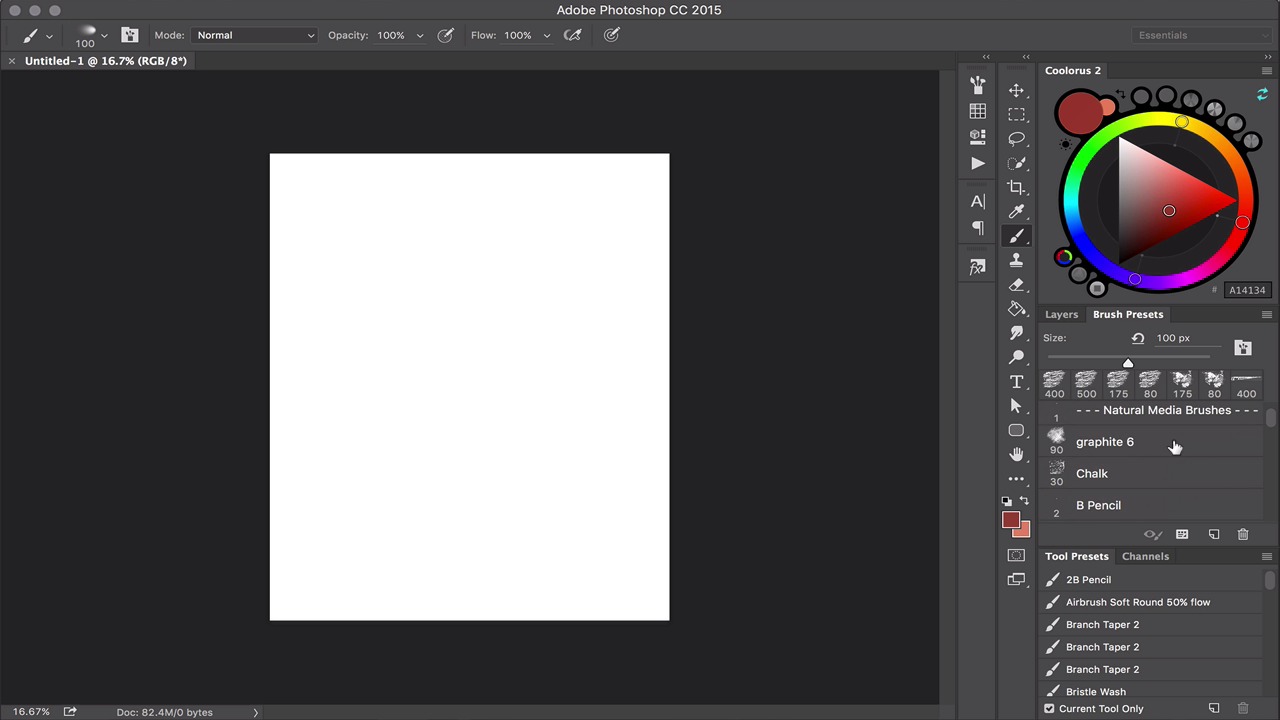Open Tool Presets panel menu
Viewport: 1280px width, 720px height.
click(1266, 556)
